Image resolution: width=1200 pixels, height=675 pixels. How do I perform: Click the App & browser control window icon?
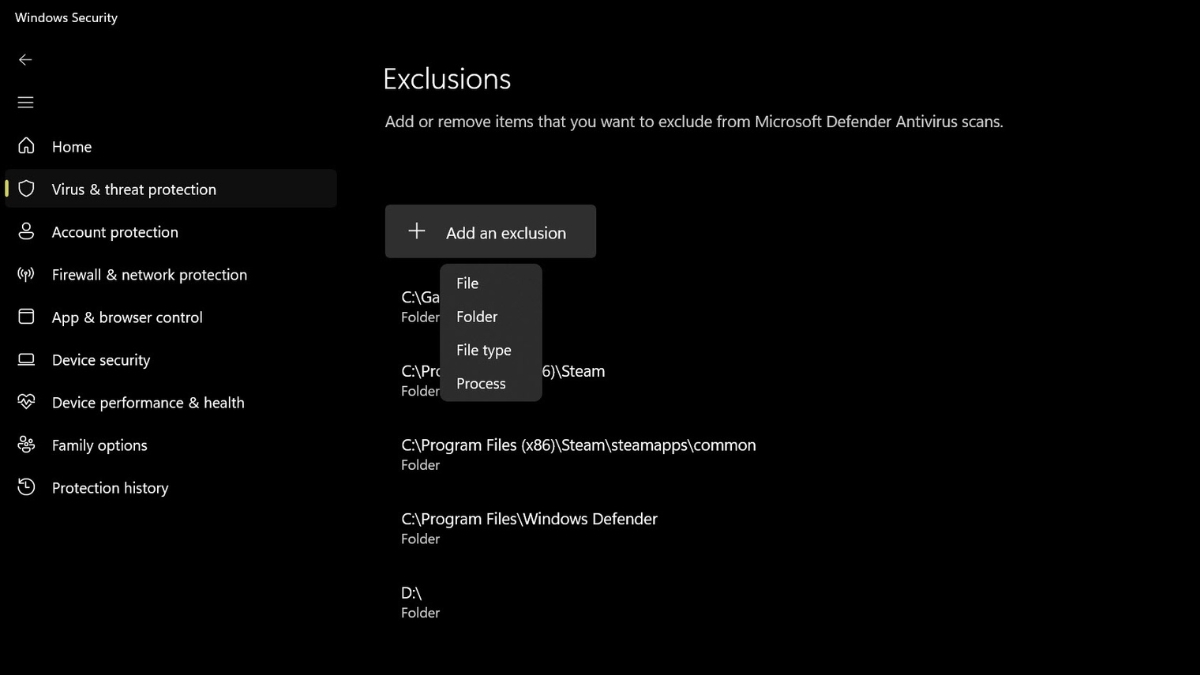coord(27,317)
